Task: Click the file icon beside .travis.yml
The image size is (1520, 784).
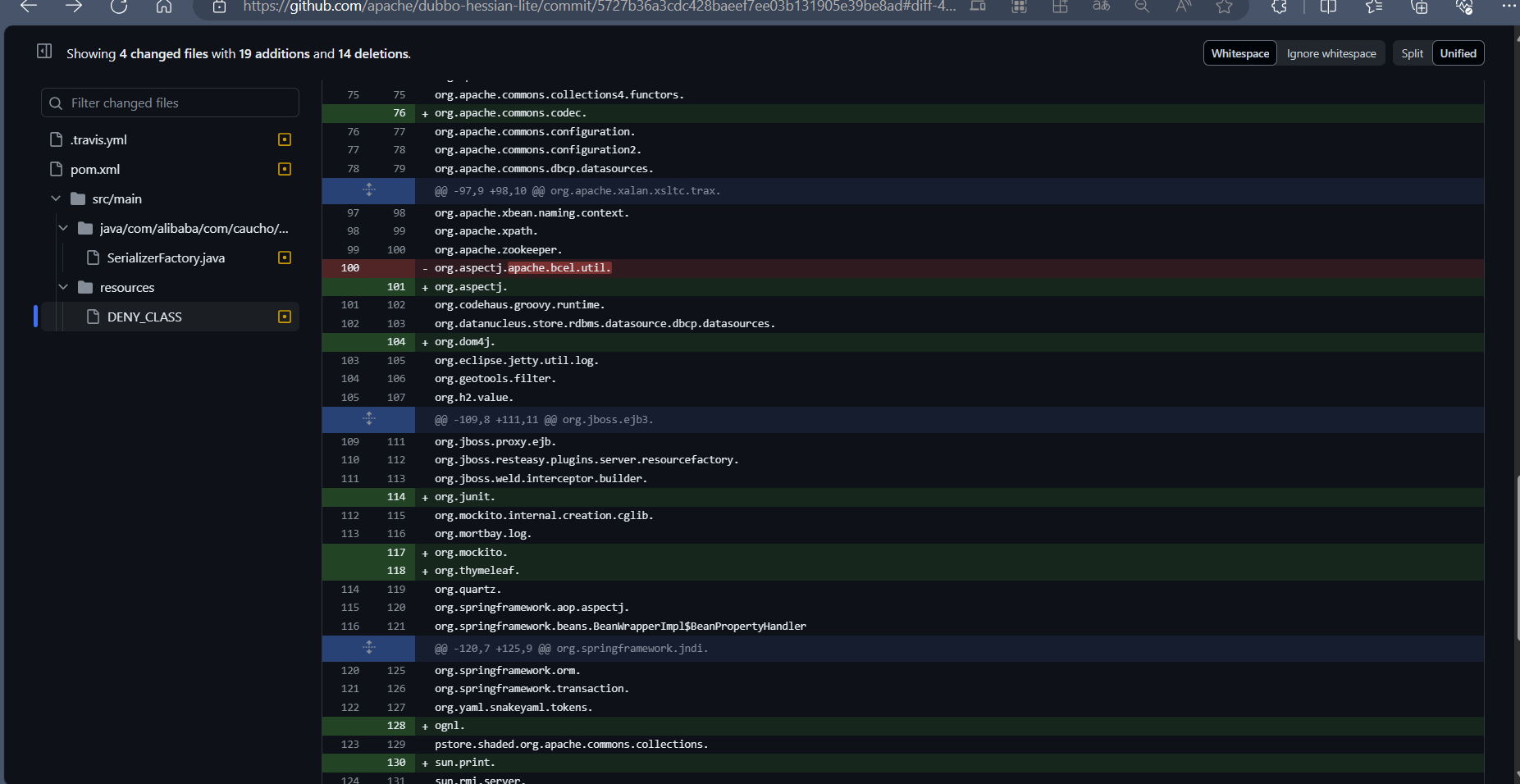Action: click(57, 139)
